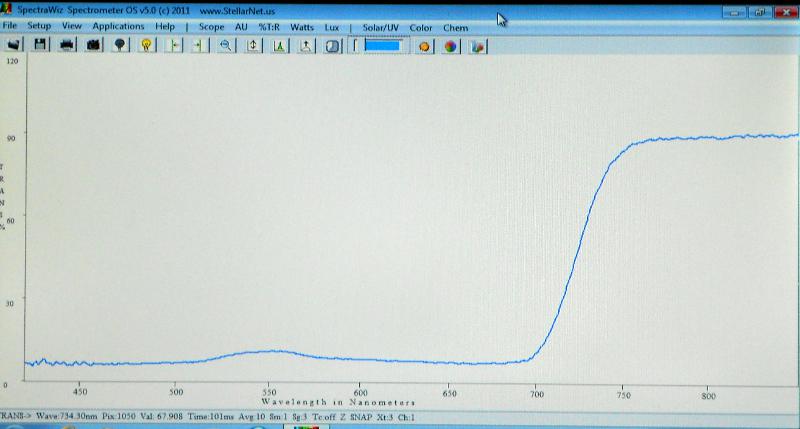Open the Setup menu
Viewport: 800px width, 429px height.
click(x=40, y=26)
